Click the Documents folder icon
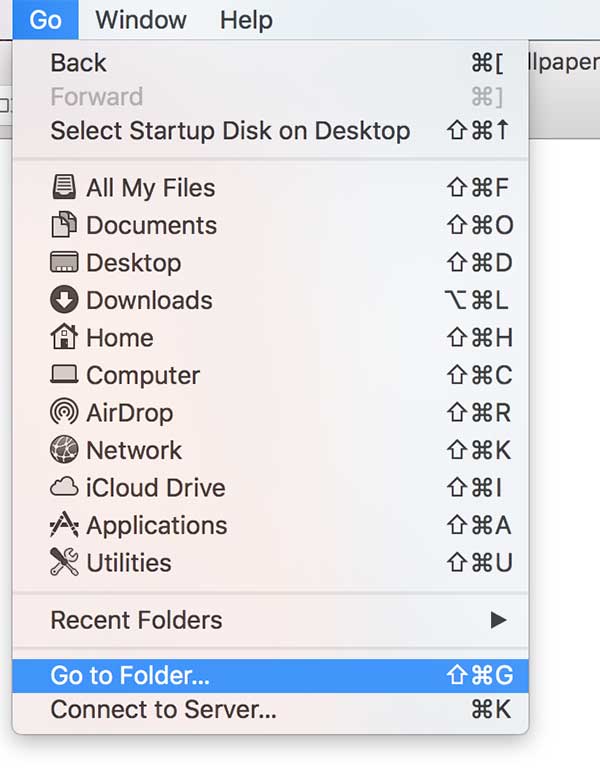The width and height of the screenshot is (600, 777). click(63, 225)
